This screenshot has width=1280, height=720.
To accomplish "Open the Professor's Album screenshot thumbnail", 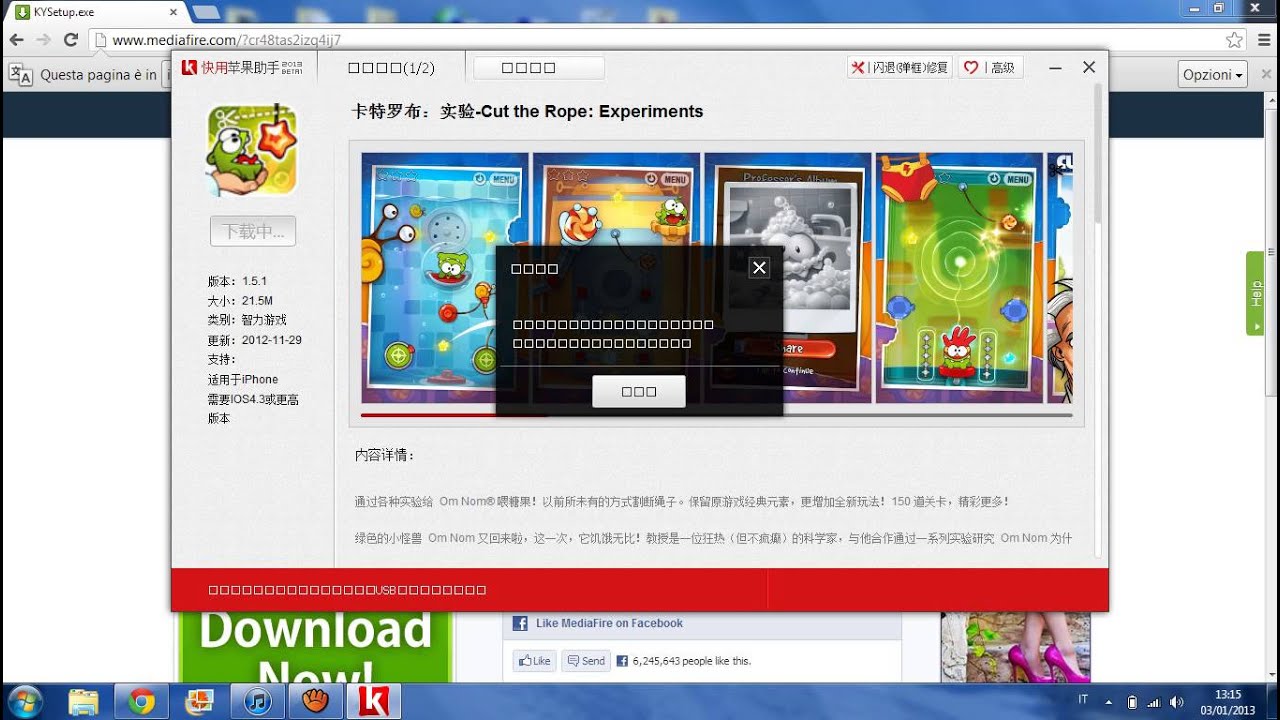I will tap(787, 278).
